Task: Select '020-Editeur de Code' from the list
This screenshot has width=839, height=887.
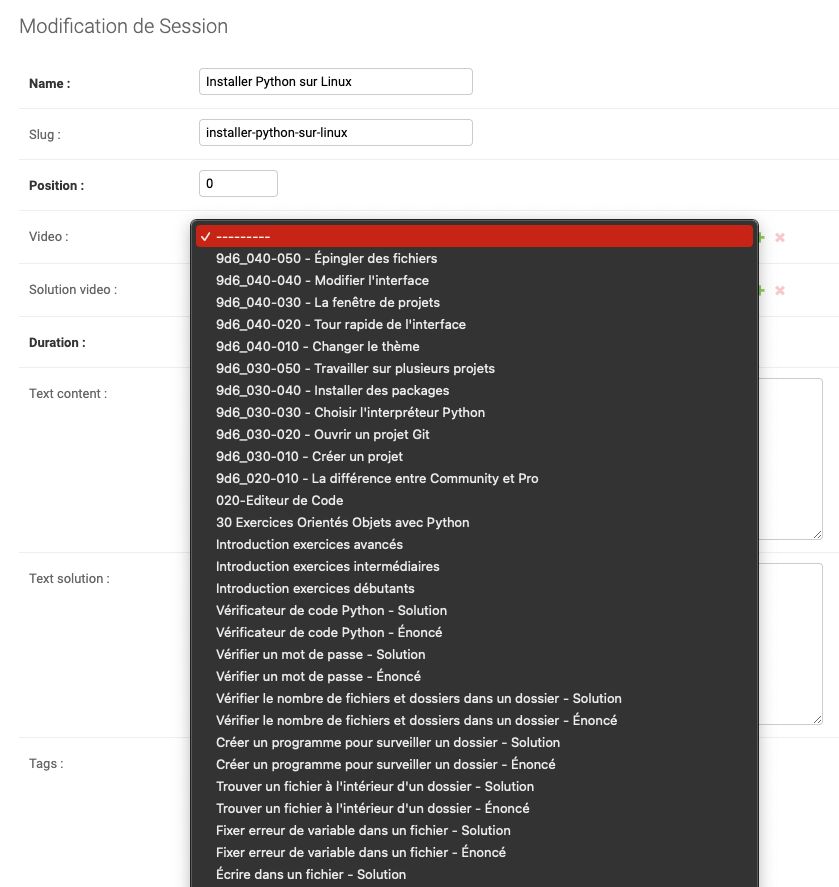Action: point(279,500)
